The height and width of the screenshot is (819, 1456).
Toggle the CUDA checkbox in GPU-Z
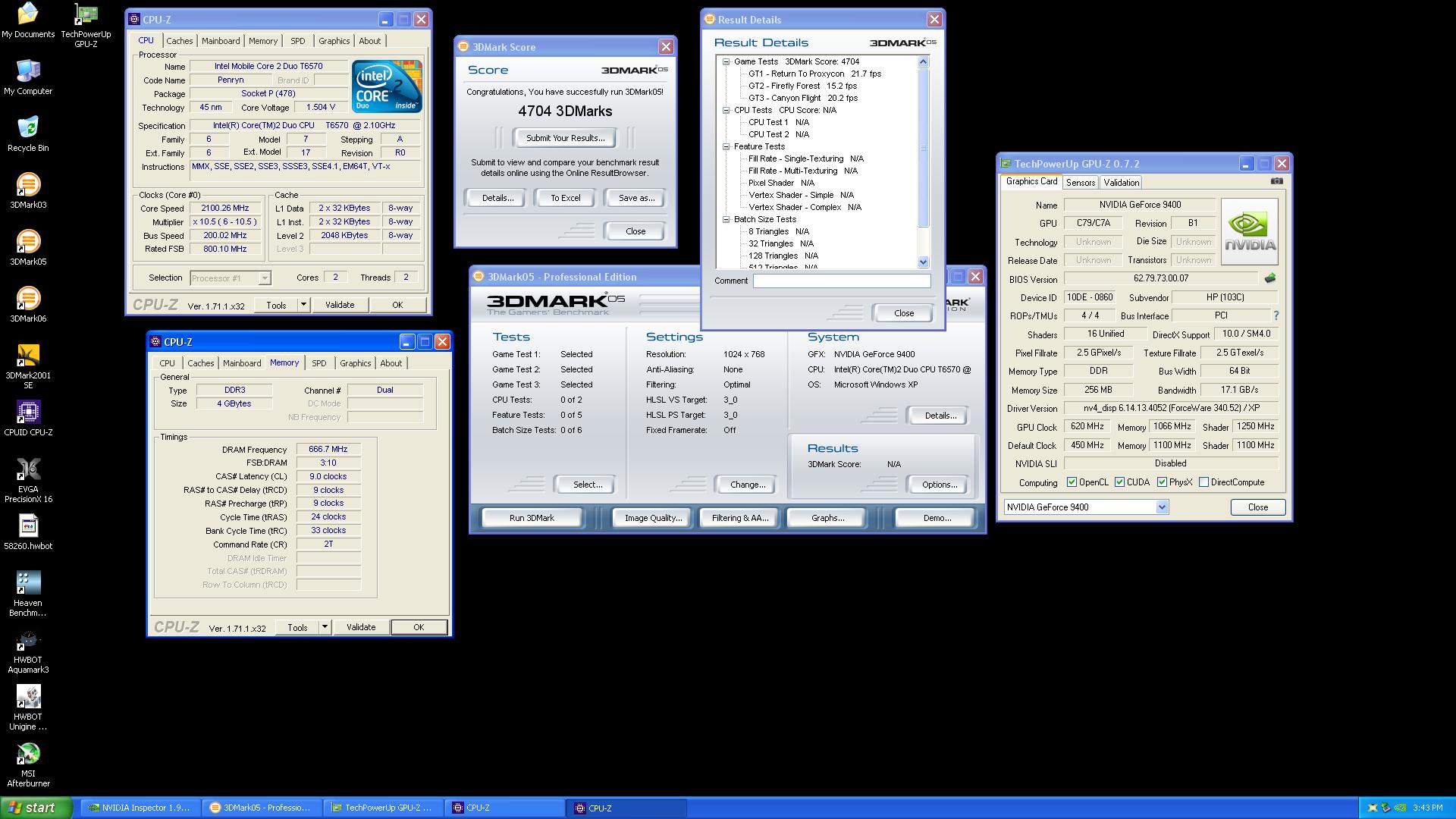1119,482
